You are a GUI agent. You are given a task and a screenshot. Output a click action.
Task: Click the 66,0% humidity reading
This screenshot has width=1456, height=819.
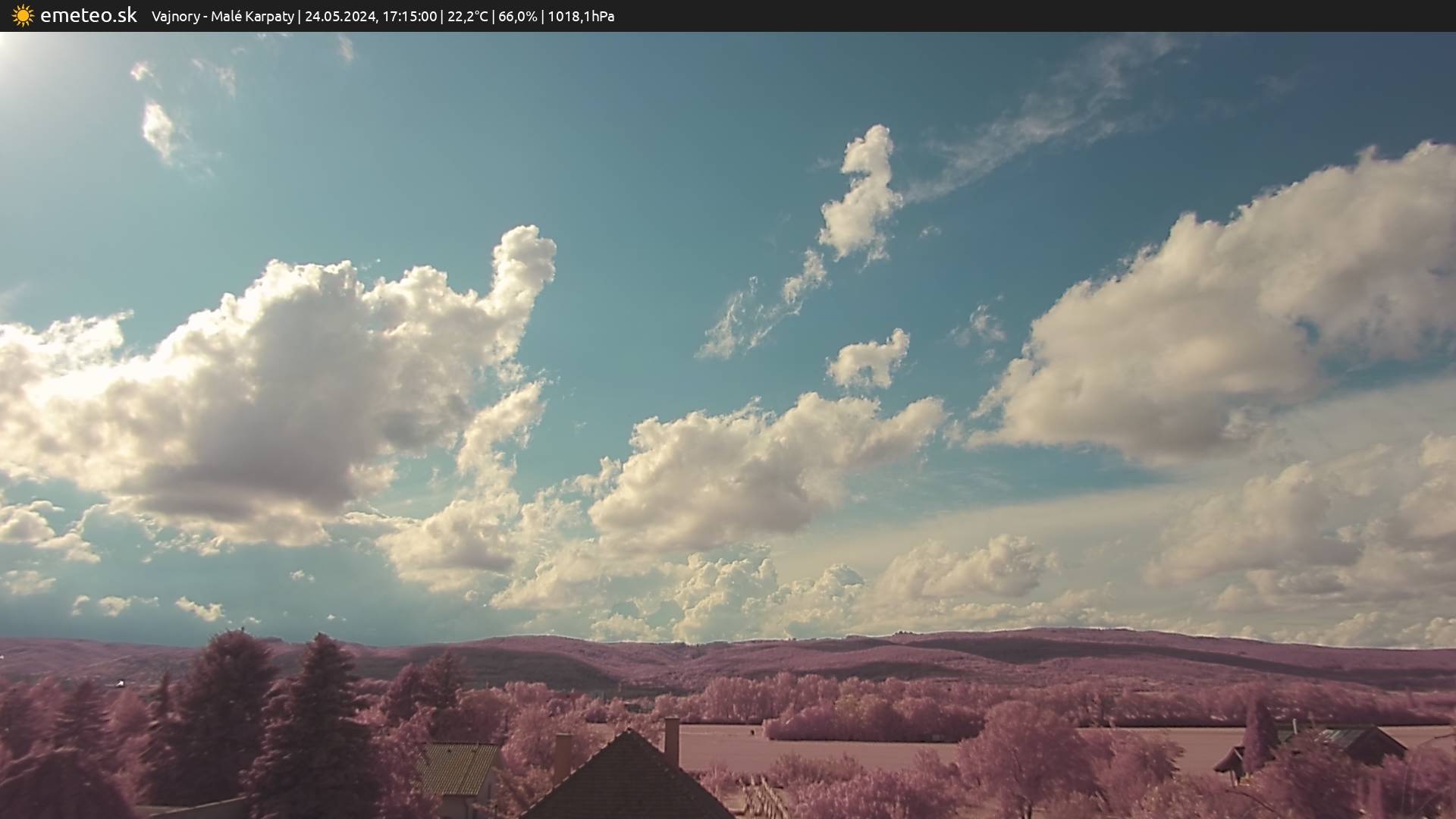point(518,16)
